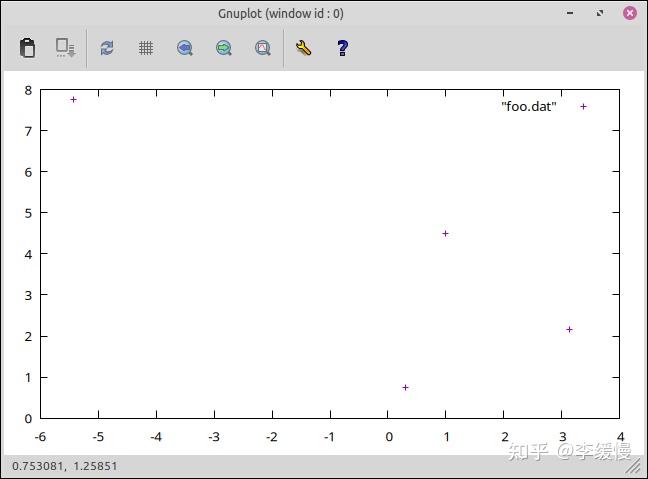Click the window title Gnuplot text
Viewport: 648px width, 479px height.
[281, 14]
